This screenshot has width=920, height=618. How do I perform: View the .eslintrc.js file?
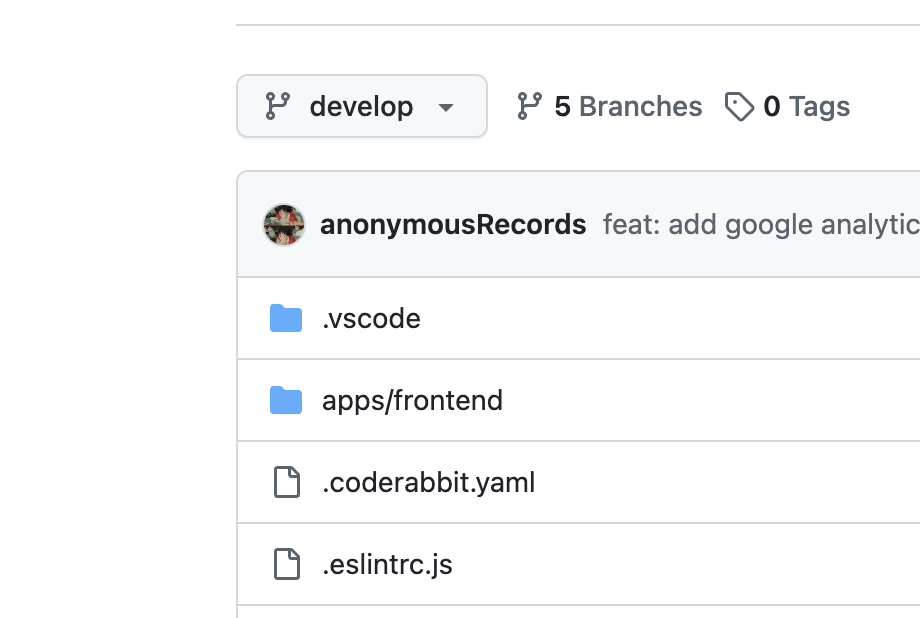387,565
